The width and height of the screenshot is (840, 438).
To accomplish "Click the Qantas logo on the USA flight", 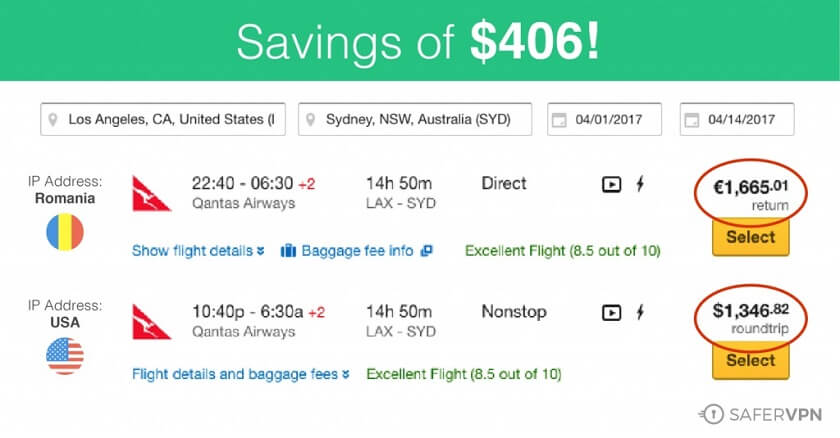I will click(152, 322).
